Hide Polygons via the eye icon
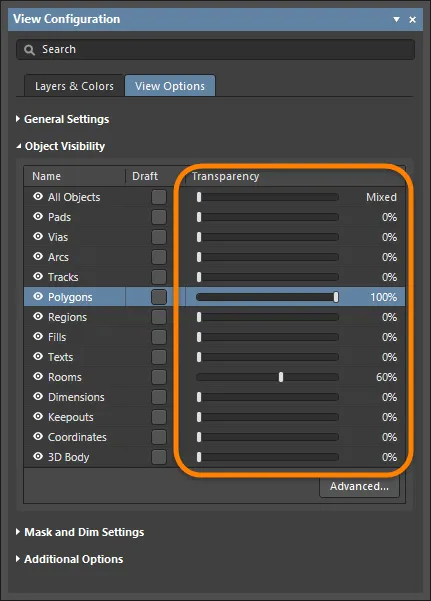Screen dimensions: 431x601 click(38, 296)
